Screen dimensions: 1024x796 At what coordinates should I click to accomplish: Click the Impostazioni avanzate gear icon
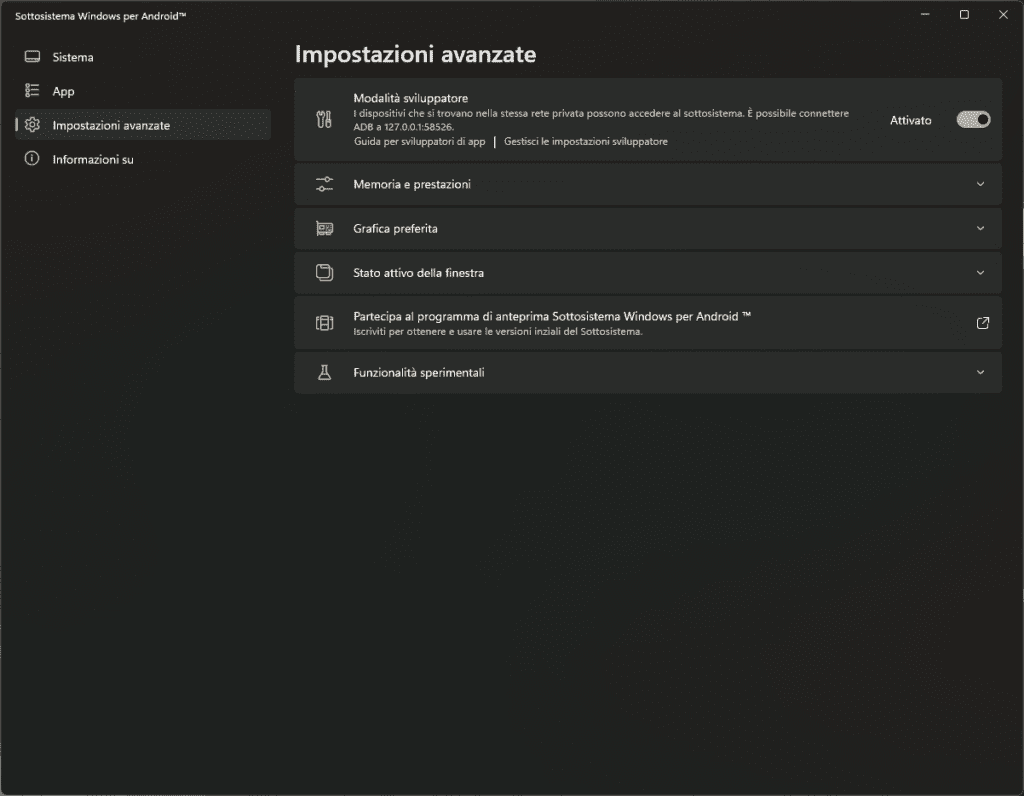pos(32,125)
